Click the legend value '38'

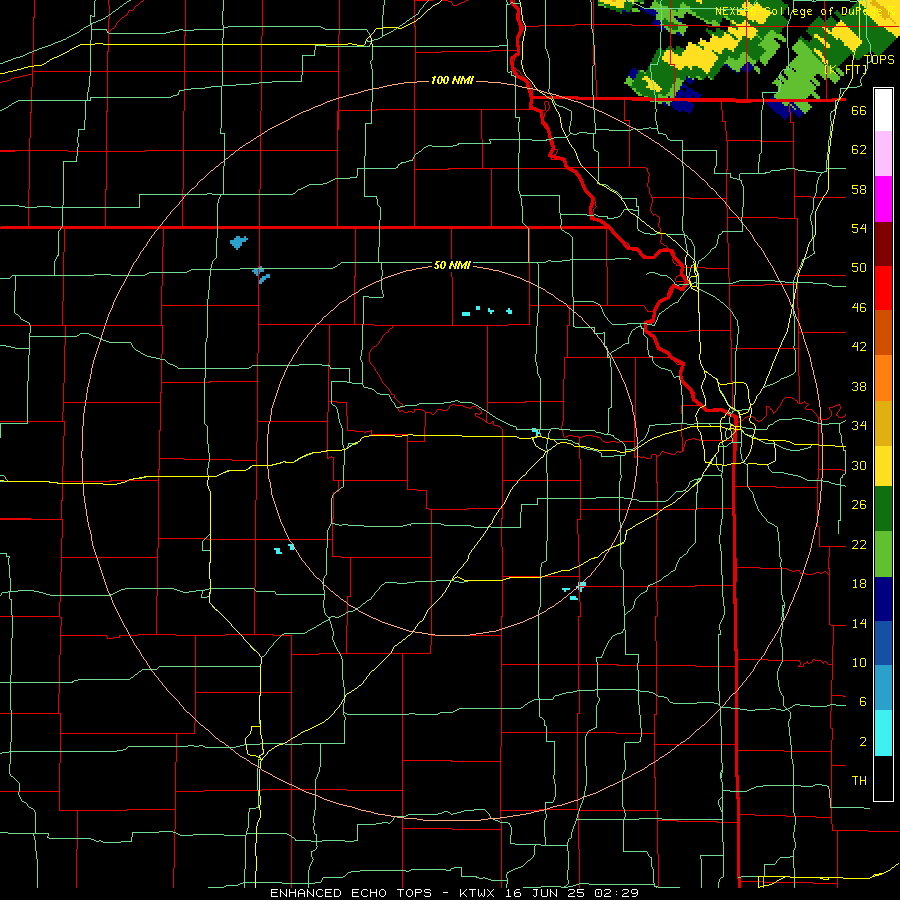859,387
